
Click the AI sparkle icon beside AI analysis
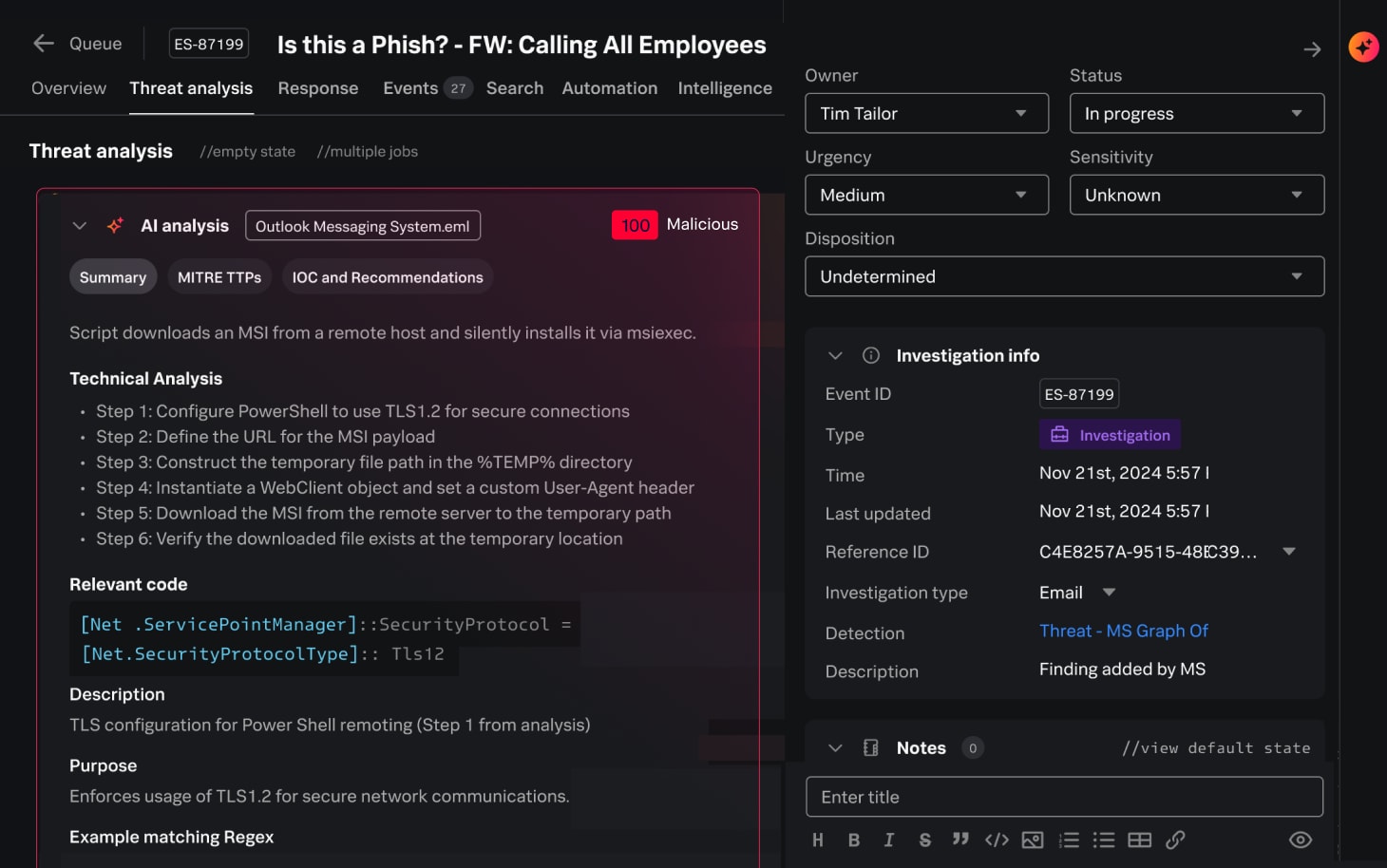click(115, 225)
